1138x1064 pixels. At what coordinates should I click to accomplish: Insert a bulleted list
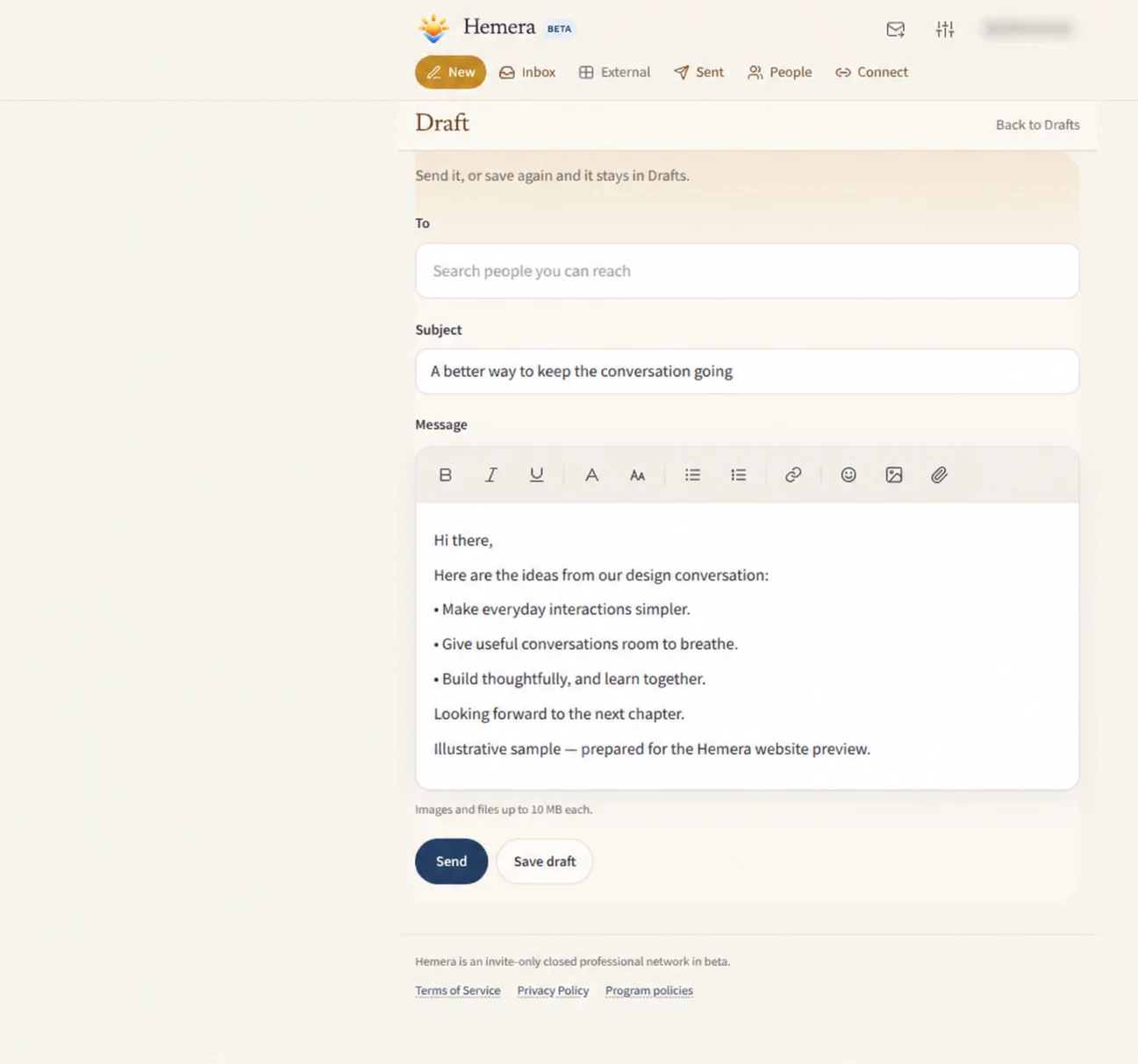tap(693, 475)
